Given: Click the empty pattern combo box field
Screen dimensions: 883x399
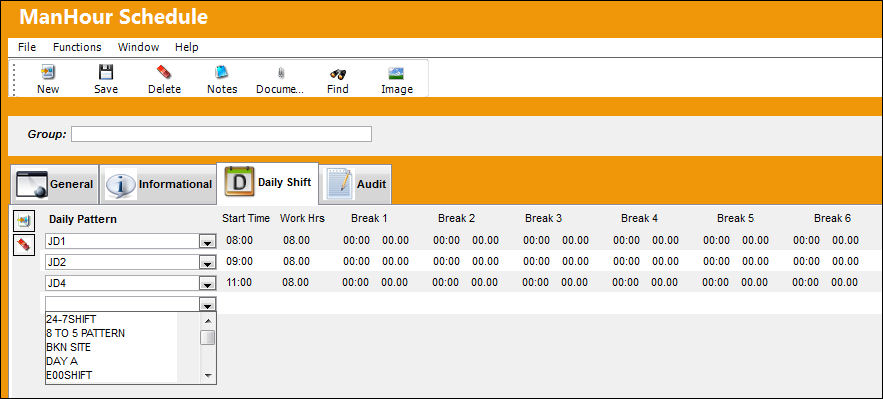Looking at the screenshot, I should pyautogui.click(x=123, y=304).
